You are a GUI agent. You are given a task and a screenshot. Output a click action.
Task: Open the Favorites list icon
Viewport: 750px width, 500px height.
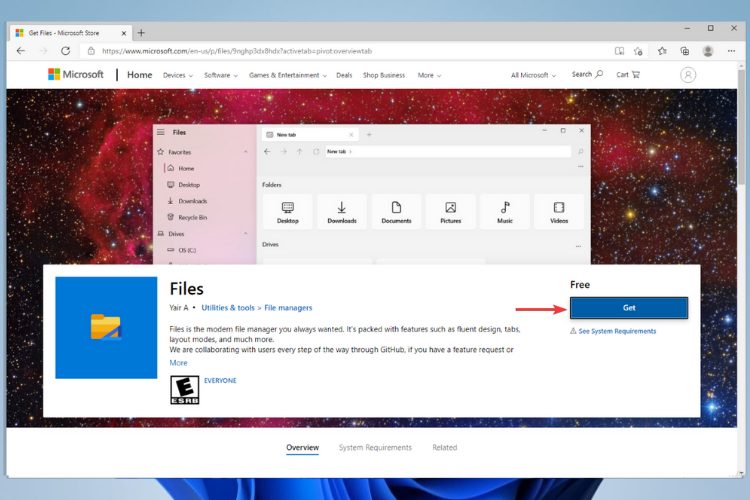click(x=662, y=51)
